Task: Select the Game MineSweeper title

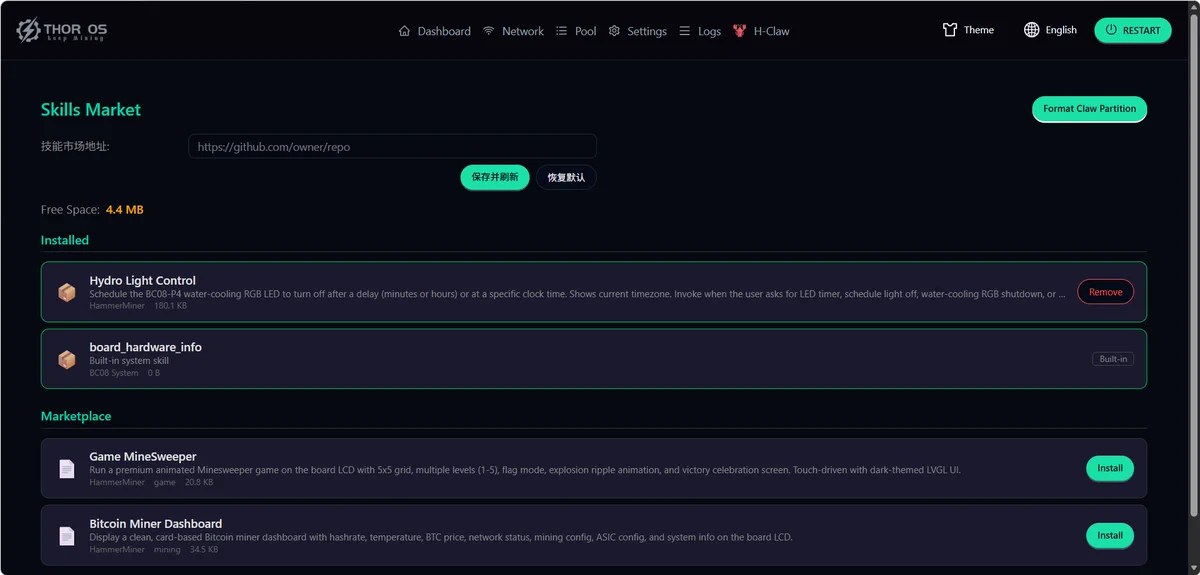Action: [143, 457]
